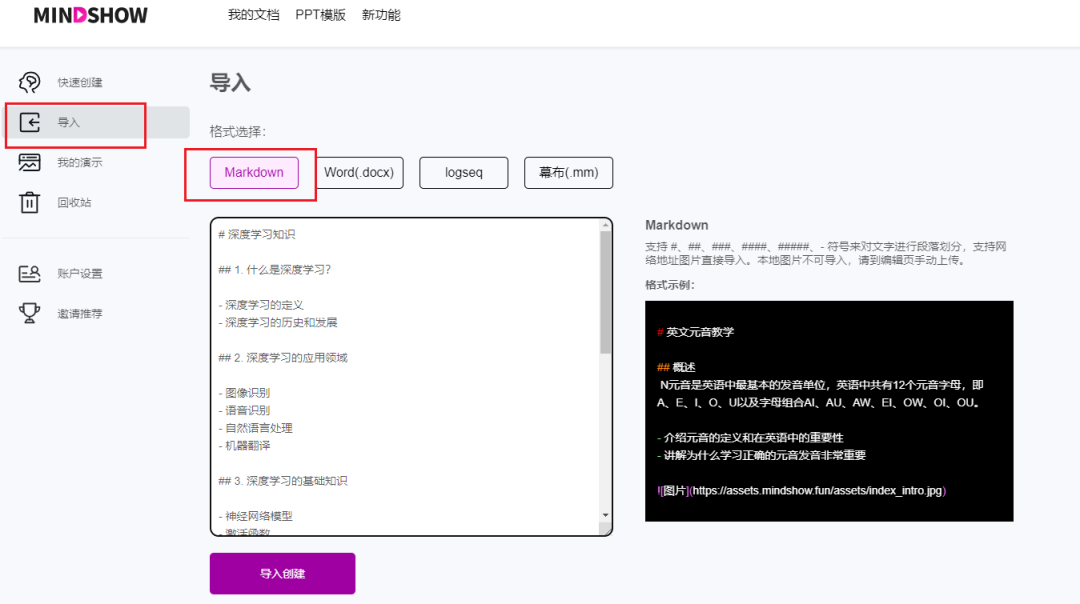The width and height of the screenshot is (1080, 604).
Task: Open PPT模版 in top navigation
Action: point(320,15)
